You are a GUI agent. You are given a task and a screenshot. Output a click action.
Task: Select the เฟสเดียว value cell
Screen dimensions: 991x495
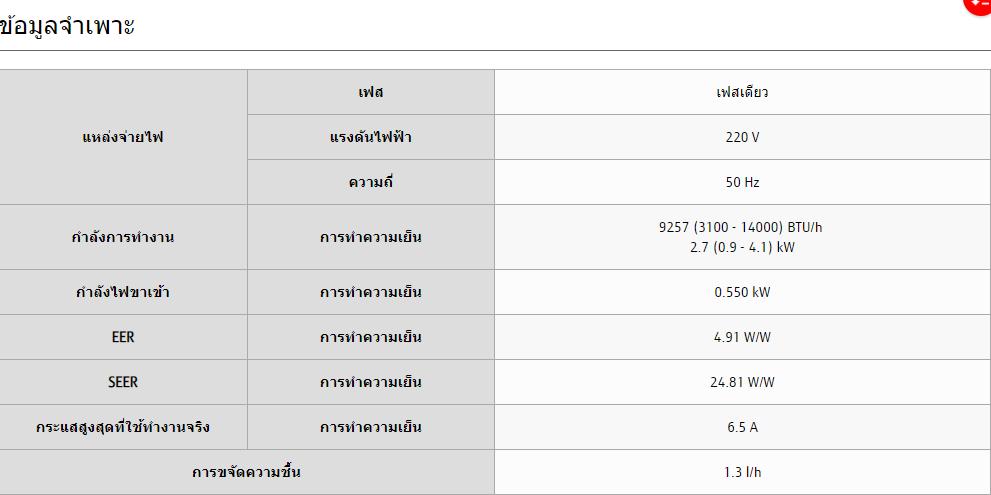743,92
